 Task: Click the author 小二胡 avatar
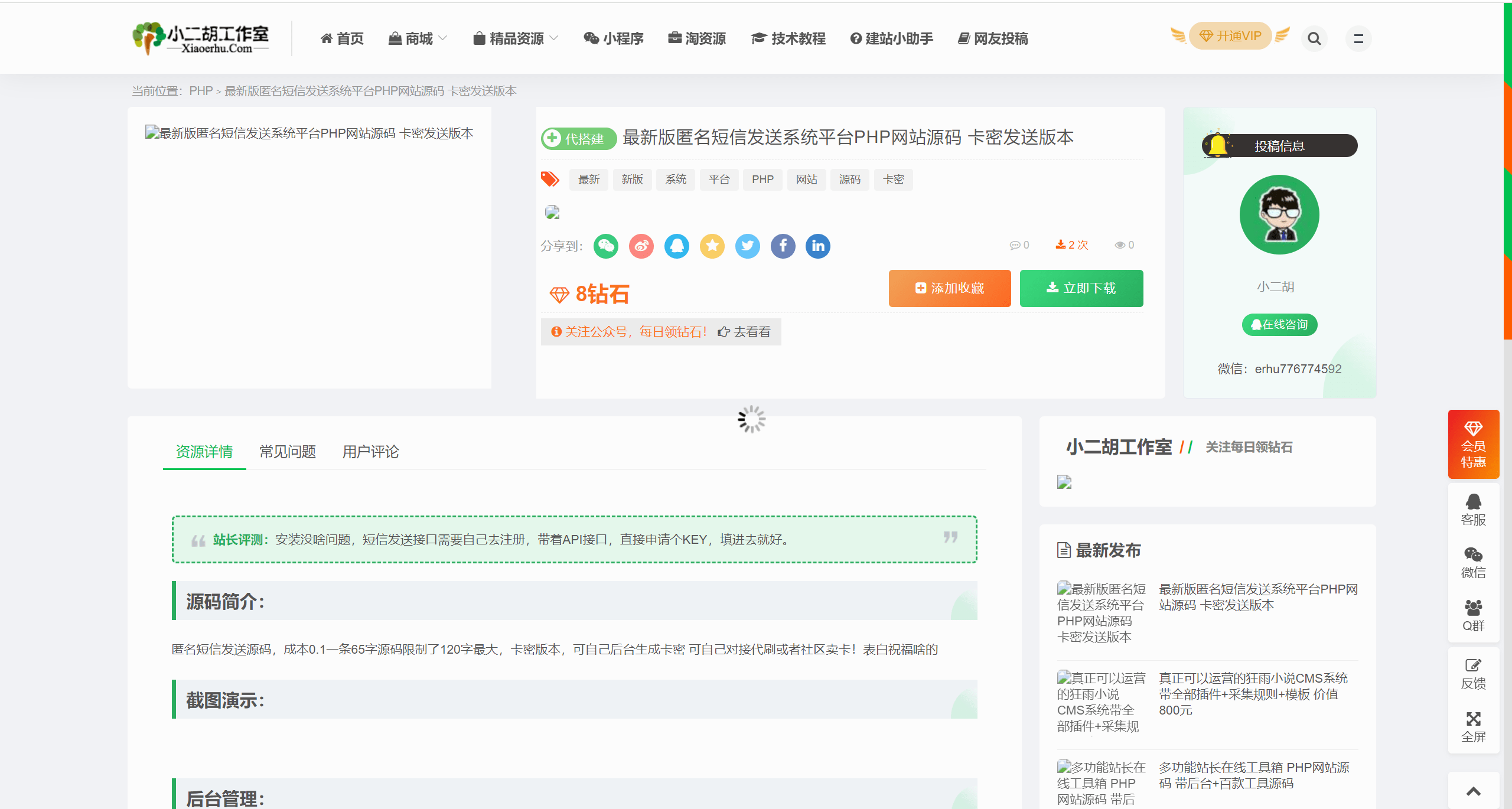pos(1279,214)
